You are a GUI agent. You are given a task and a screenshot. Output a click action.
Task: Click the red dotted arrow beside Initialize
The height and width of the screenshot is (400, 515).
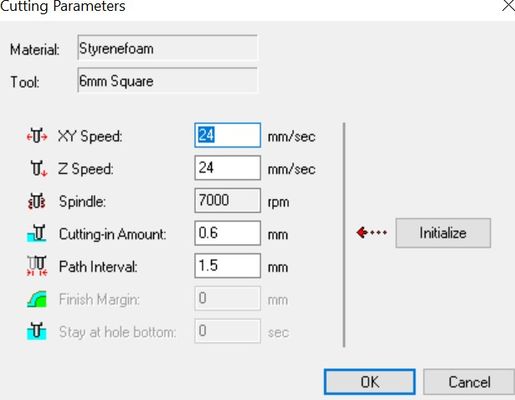pos(372,232)
